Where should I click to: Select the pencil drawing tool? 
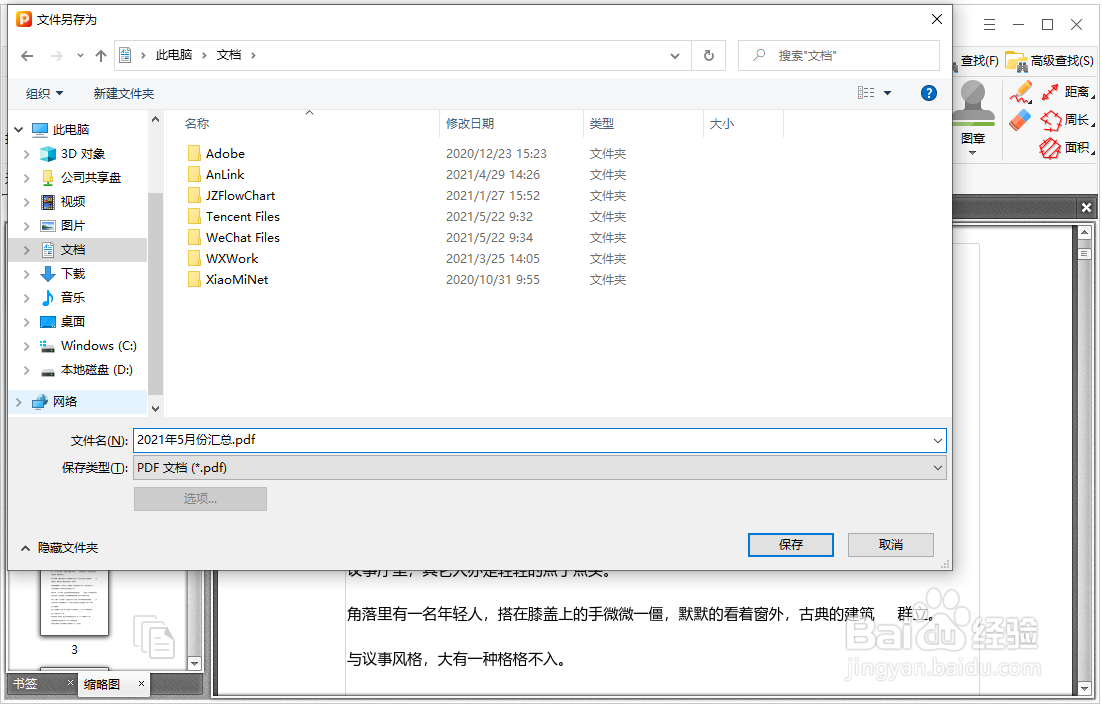(1020, 92)
